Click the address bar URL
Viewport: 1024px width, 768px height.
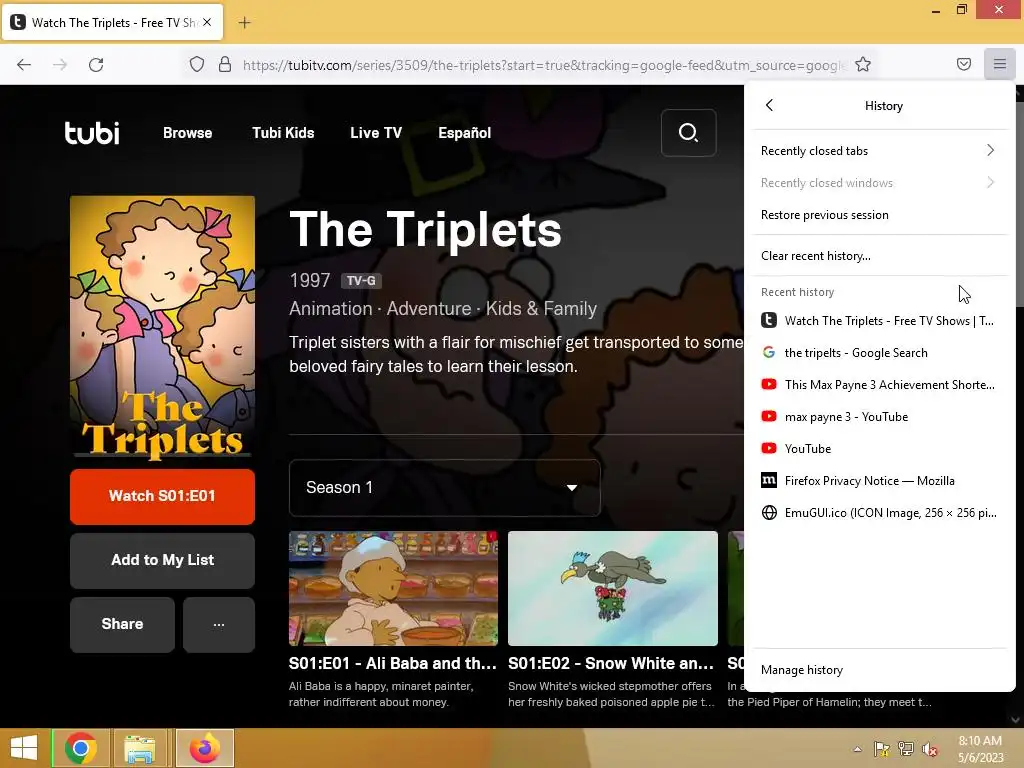point(543,65)
